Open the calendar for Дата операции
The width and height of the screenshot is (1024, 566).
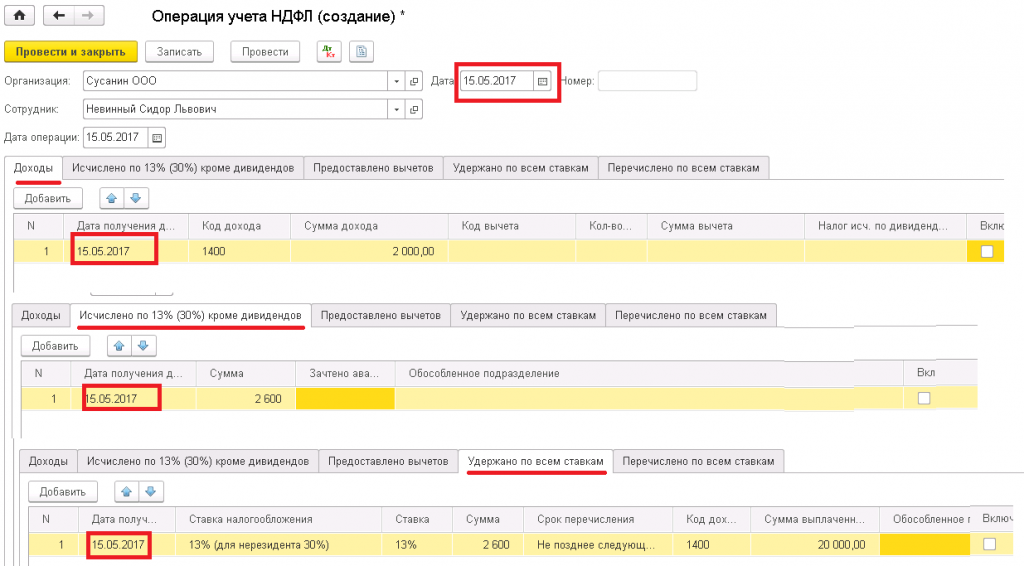tap(157, 138)
